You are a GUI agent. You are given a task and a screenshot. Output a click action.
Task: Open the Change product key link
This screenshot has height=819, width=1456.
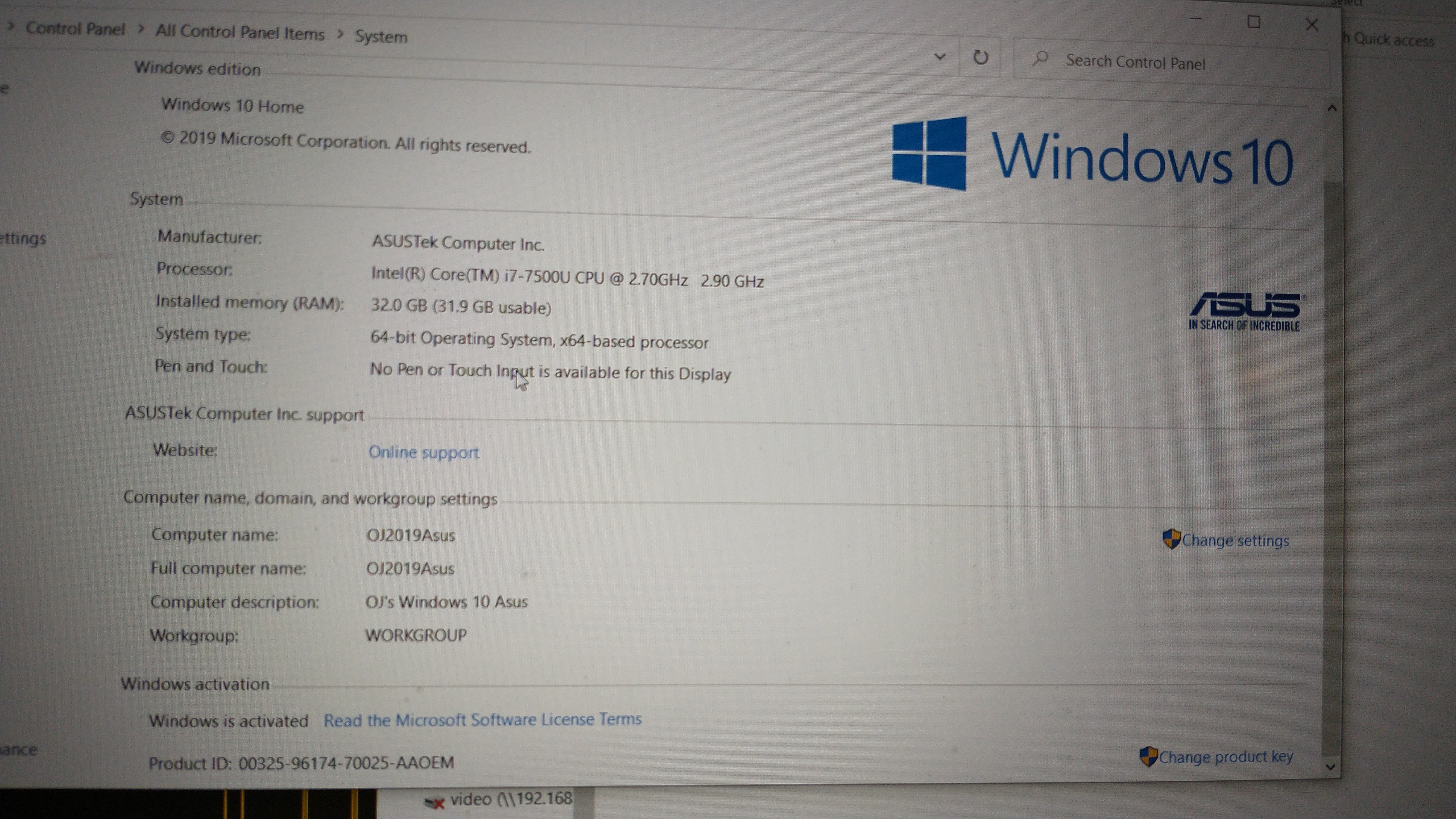pyautogui.click(x=1226, y=757)
